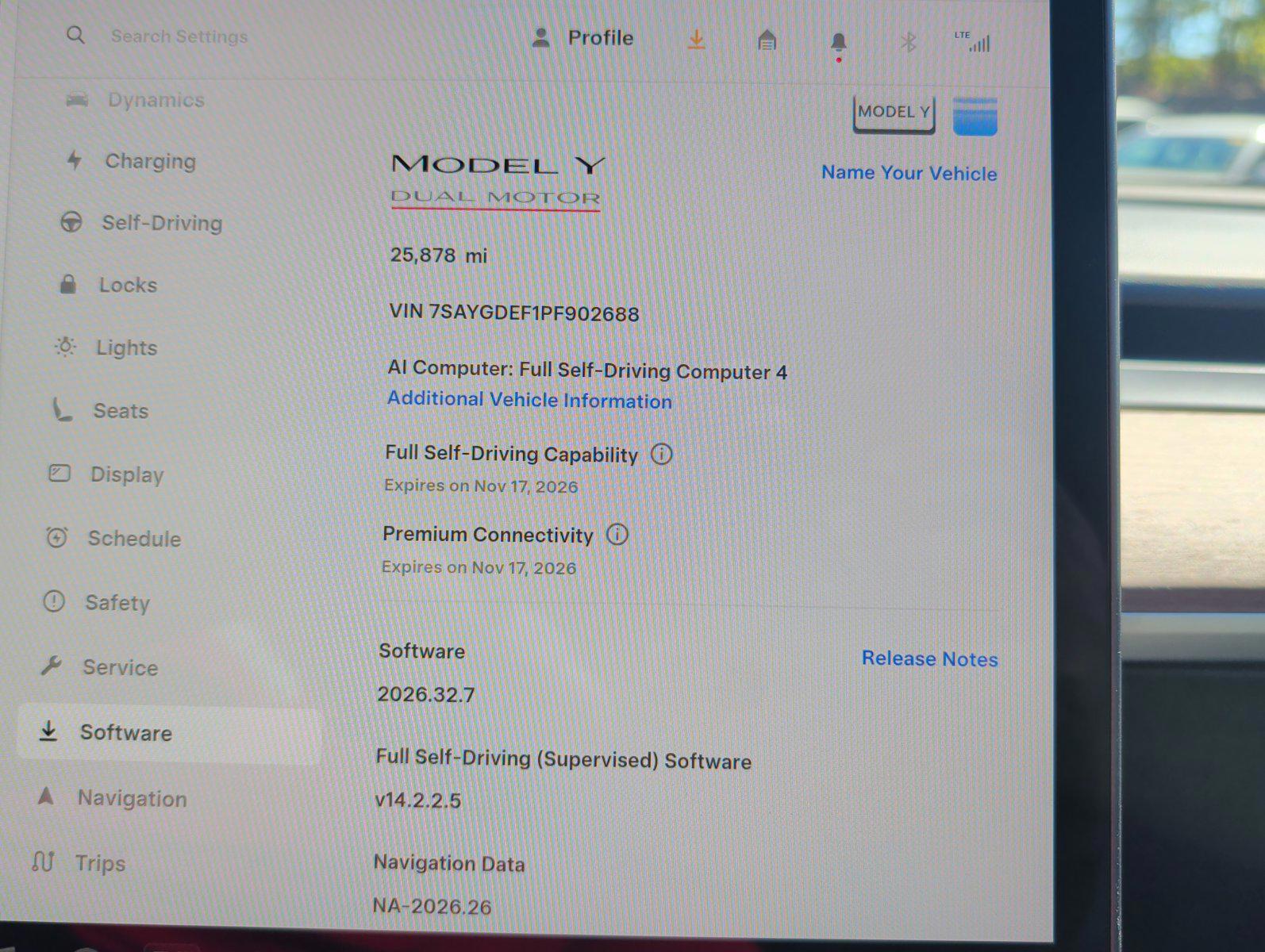Open the Schedule menu

113,538
